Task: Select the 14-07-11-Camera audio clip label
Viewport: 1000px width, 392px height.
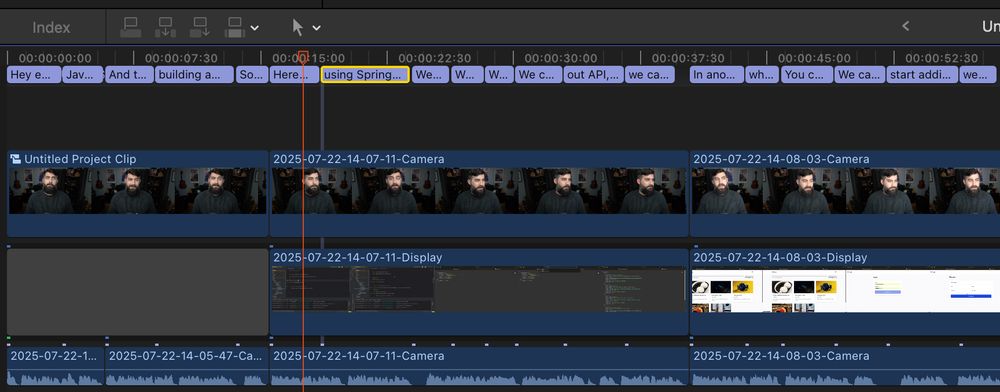Action: click(x=358, y=356)
